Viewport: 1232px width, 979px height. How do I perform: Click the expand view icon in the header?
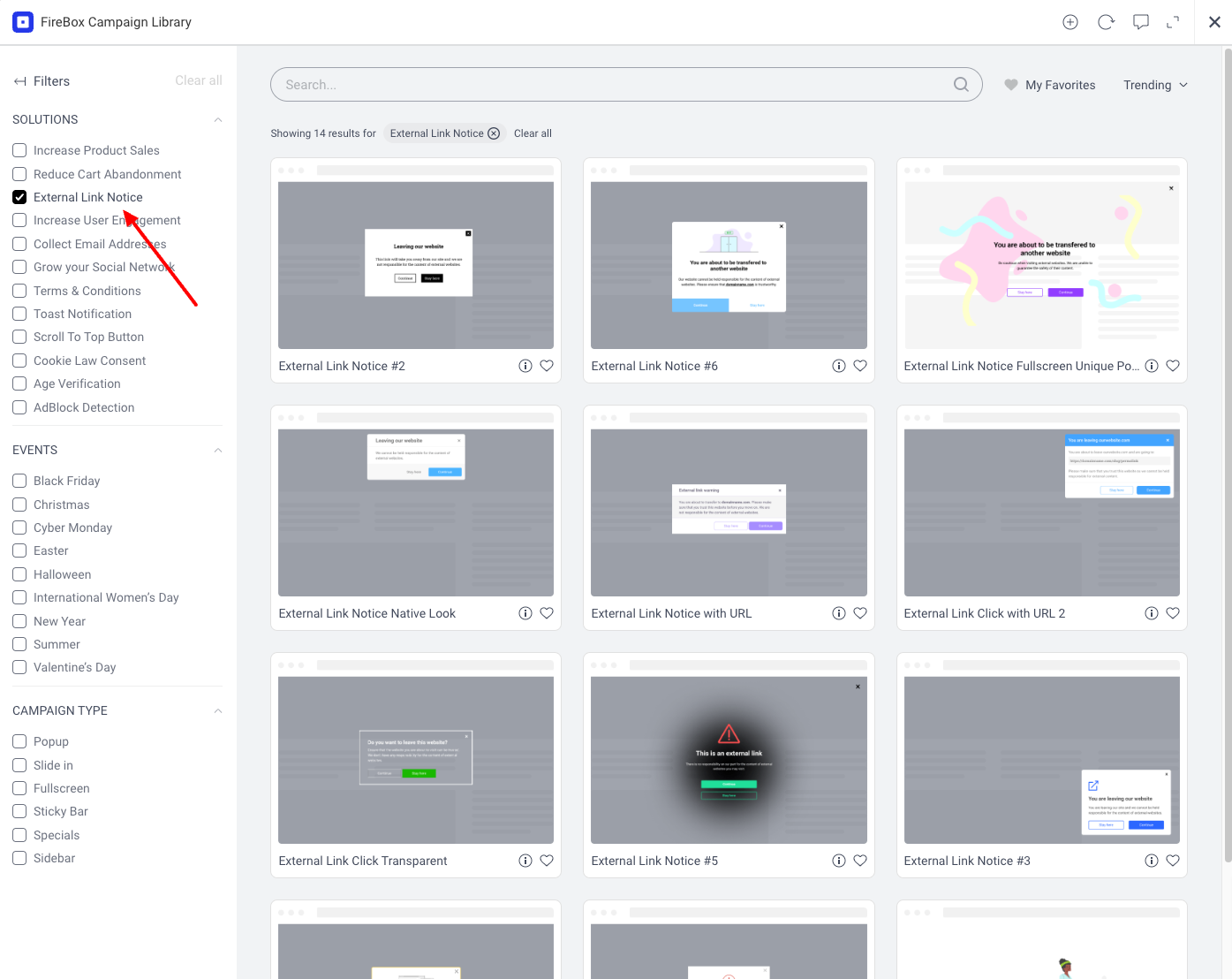tap(1174, 21)
